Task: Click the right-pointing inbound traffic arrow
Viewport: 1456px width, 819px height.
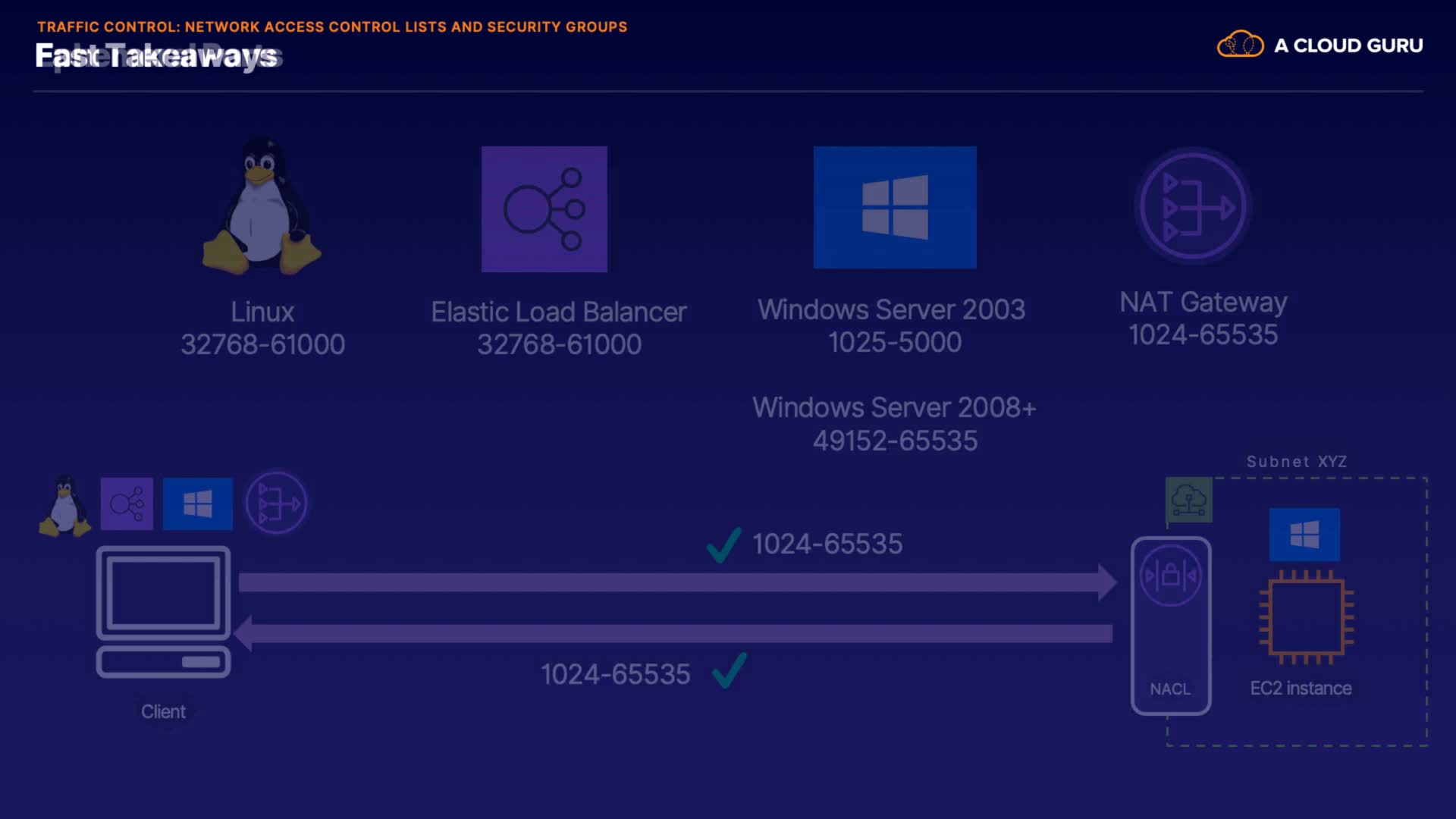Action: tap(675, 582)
